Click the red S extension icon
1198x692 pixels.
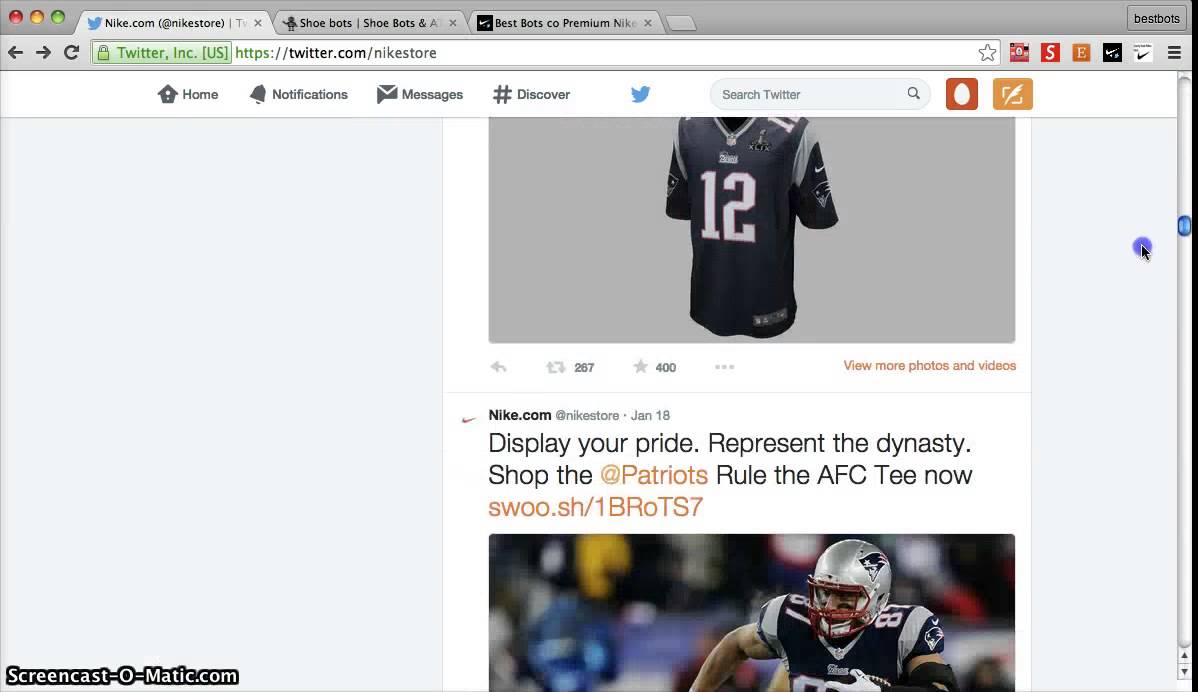click(x=1051, y=53)
